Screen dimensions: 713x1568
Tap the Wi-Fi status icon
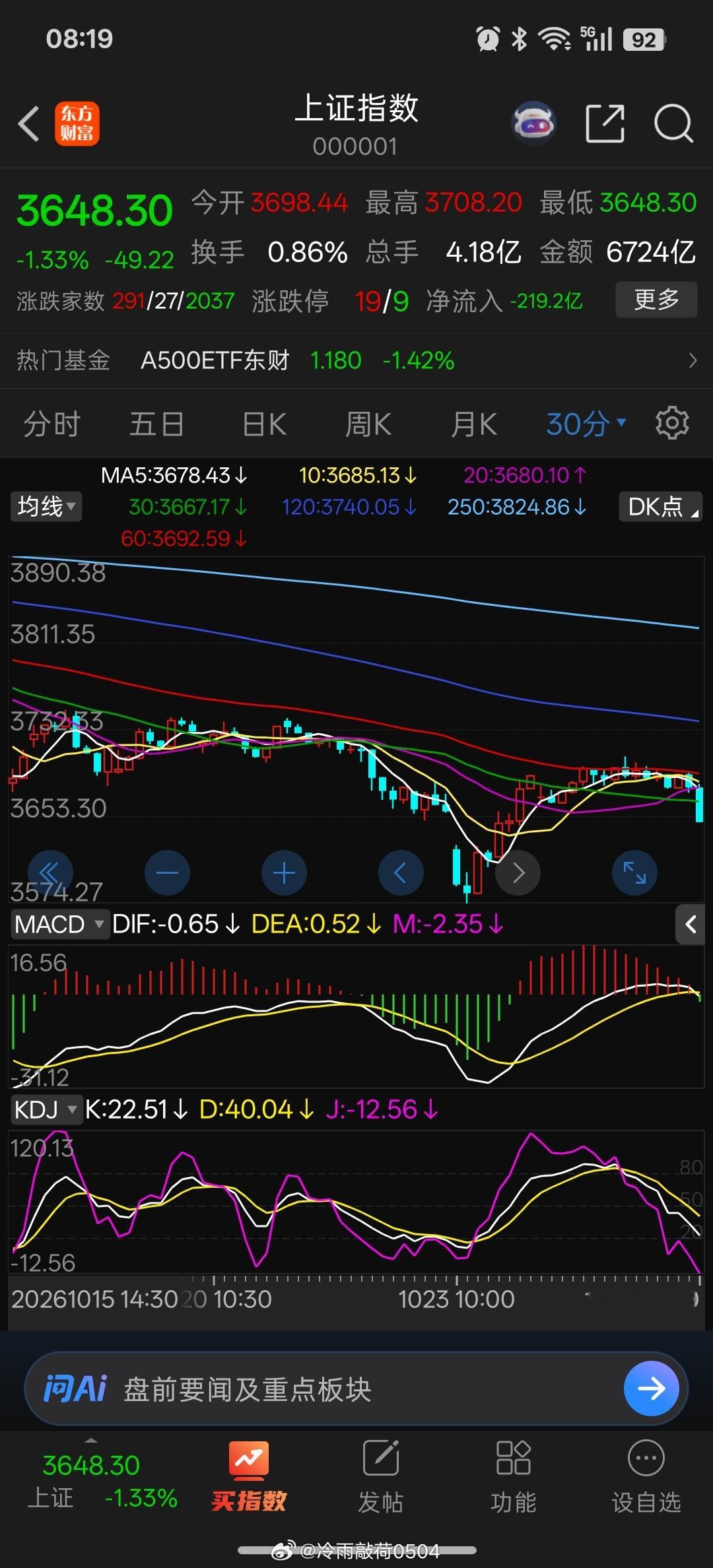[x=555, y=39]
